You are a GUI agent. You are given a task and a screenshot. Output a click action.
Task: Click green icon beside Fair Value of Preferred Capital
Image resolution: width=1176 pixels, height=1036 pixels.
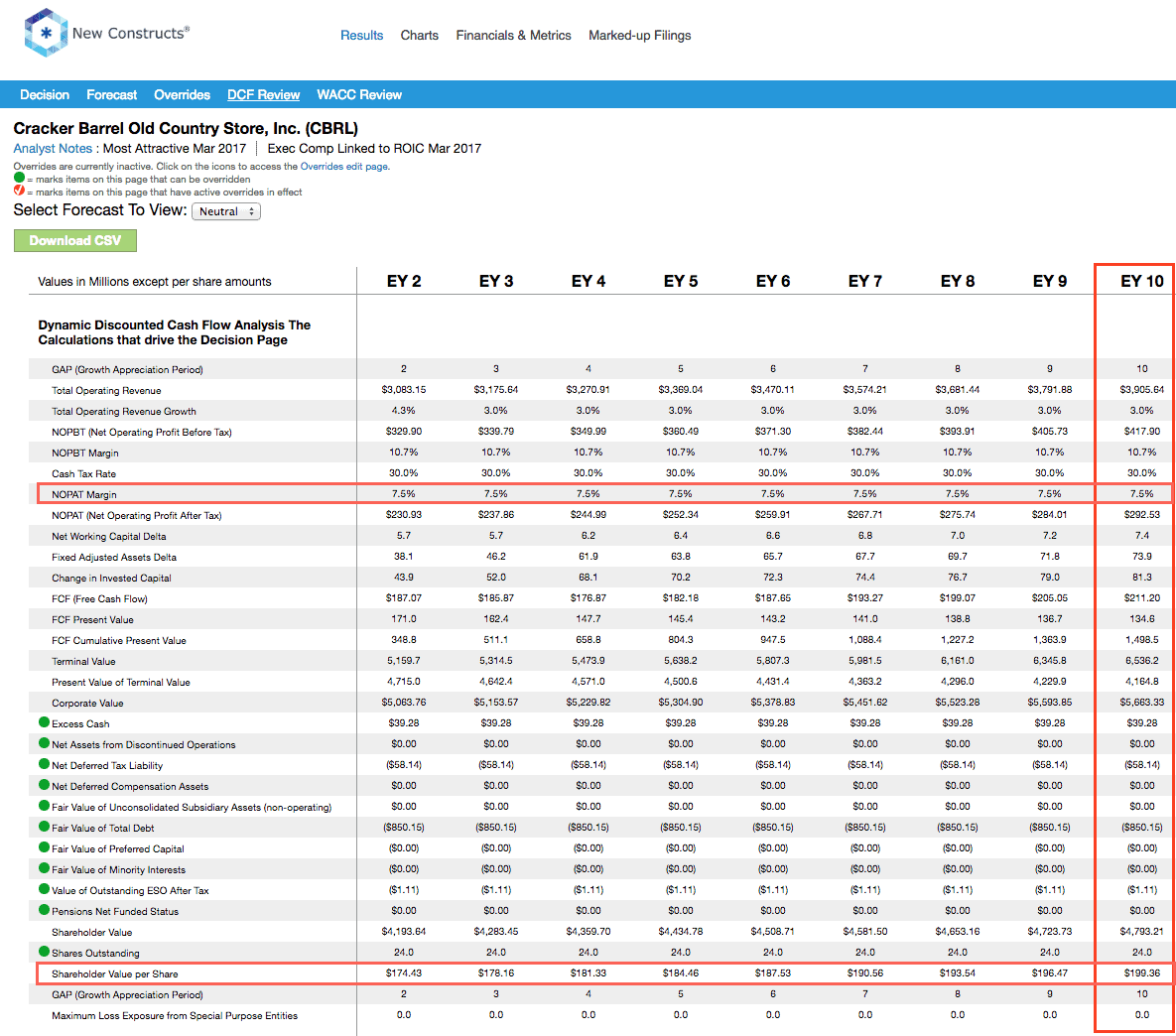coord(44,847)
